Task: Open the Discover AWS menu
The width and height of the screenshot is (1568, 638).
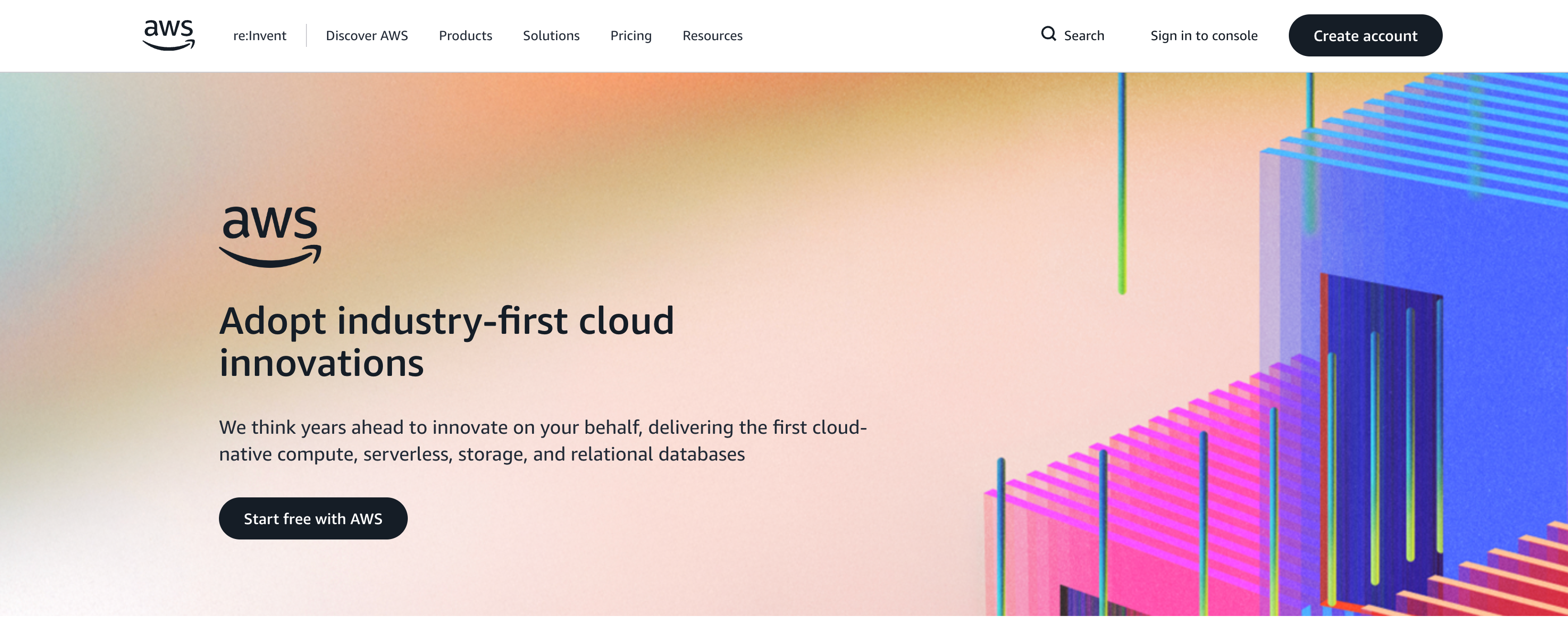Action: coord(367,35)
